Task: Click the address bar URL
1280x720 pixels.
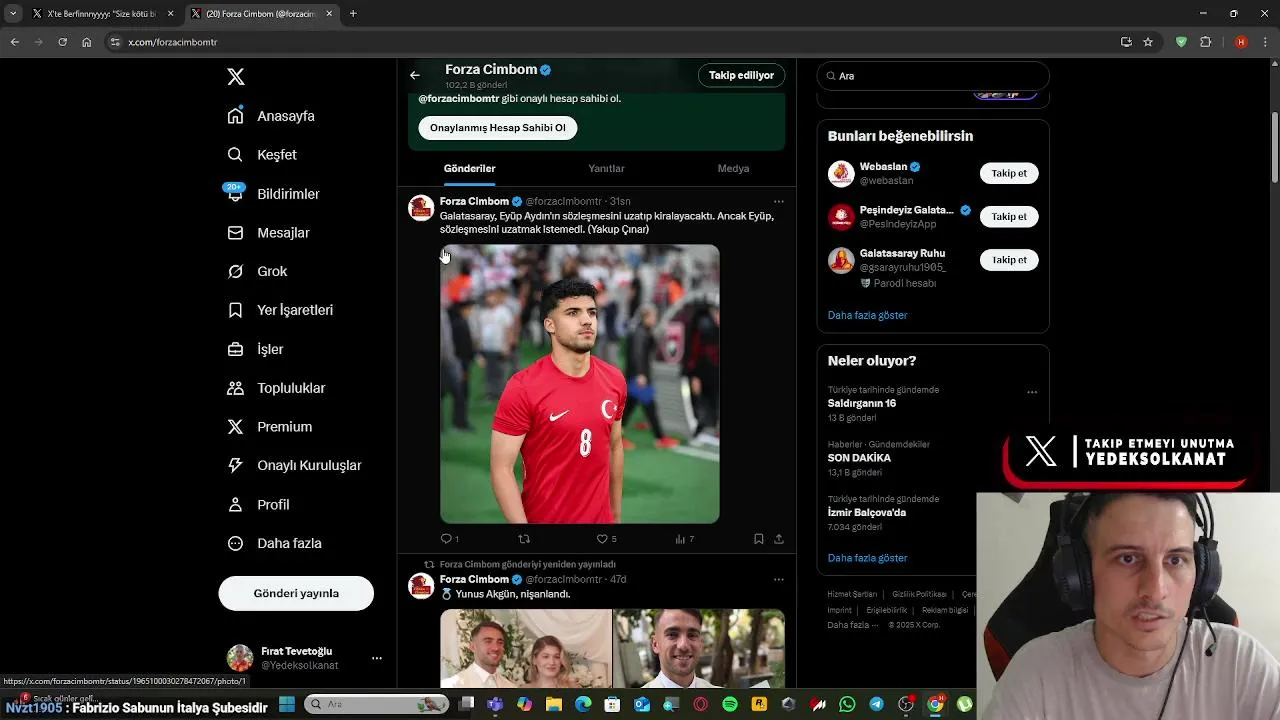Action: (173, 42)
